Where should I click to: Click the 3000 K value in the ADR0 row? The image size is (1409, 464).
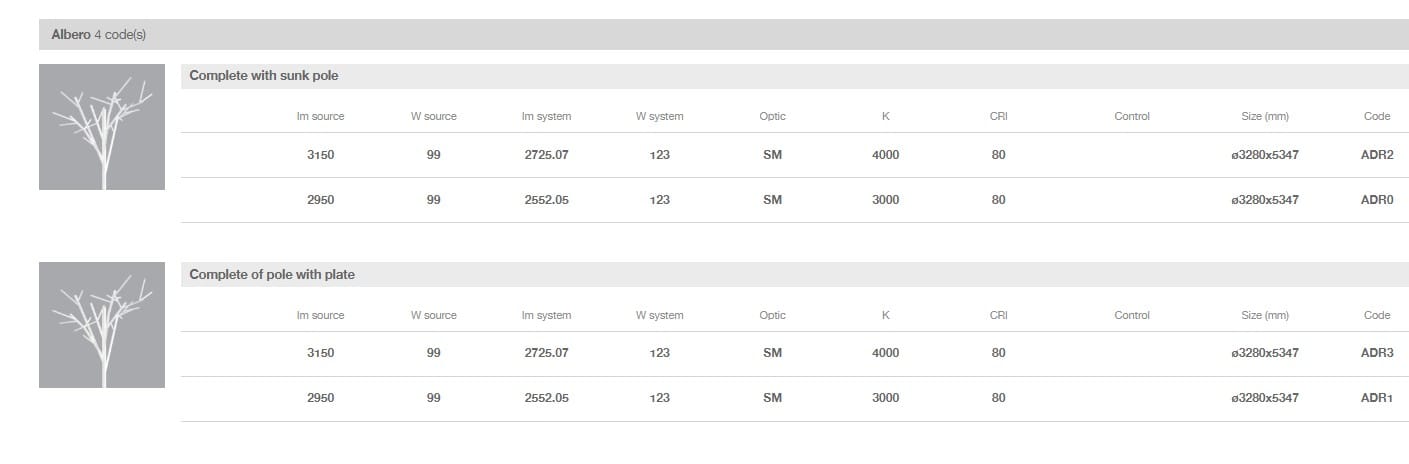tap(885, 200)
